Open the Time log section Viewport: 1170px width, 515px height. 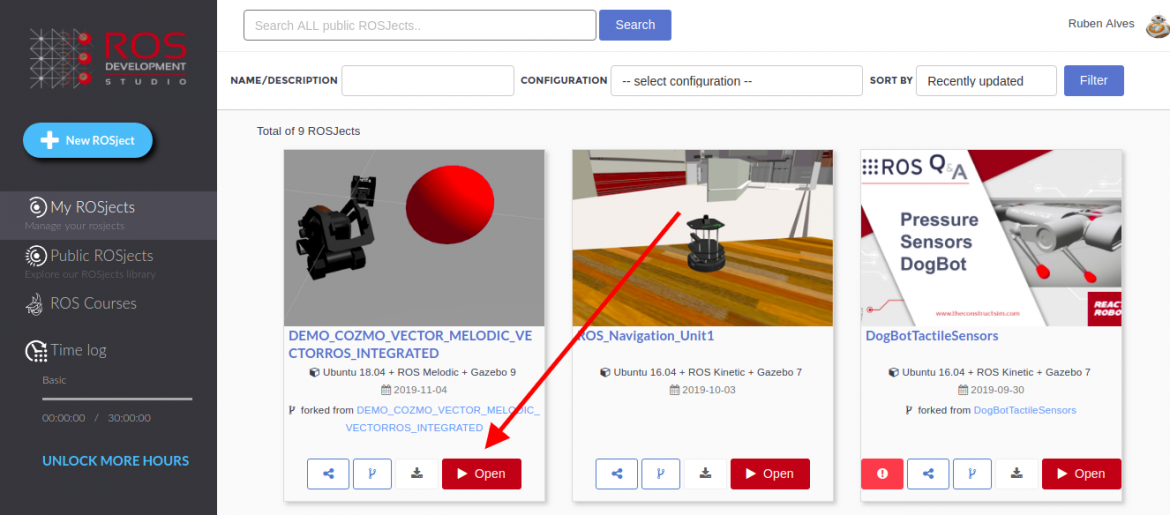coord(66,350)
